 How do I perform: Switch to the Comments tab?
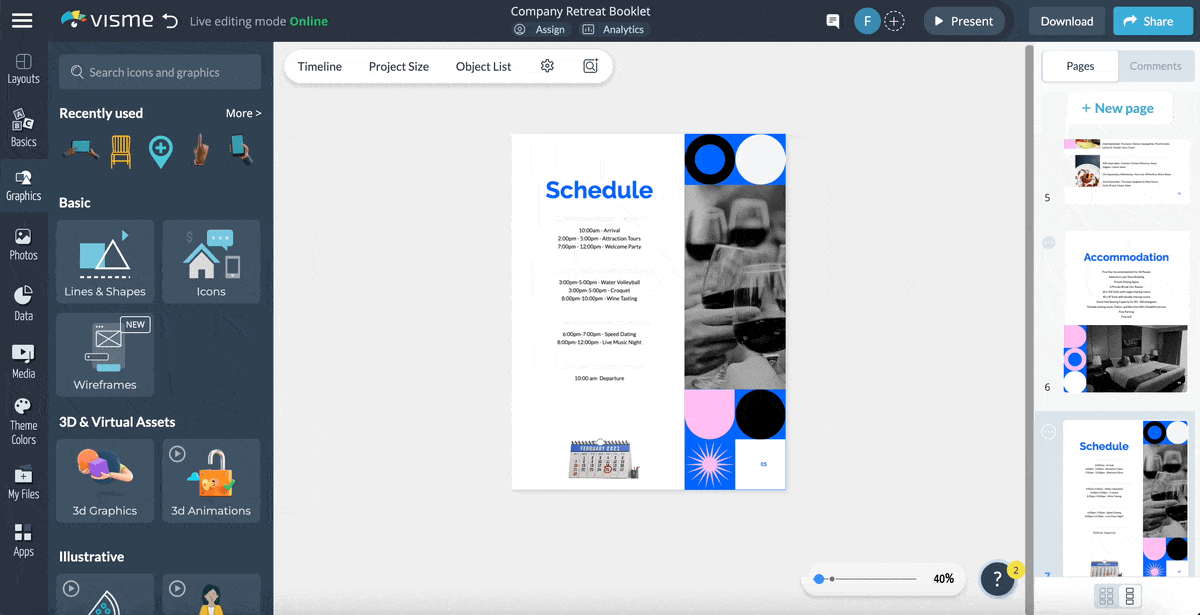[1155, 66]
